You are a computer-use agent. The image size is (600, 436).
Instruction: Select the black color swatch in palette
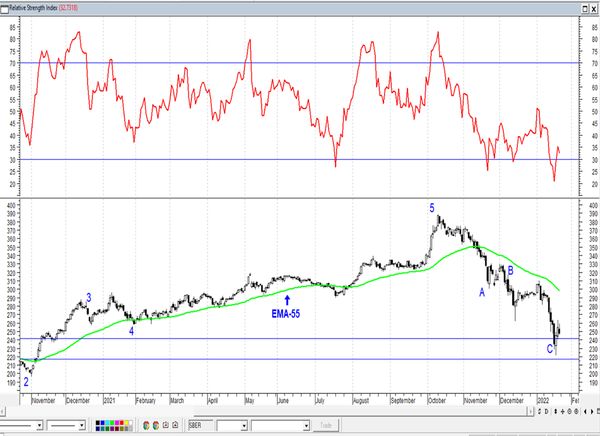click(x=98, y=421)
